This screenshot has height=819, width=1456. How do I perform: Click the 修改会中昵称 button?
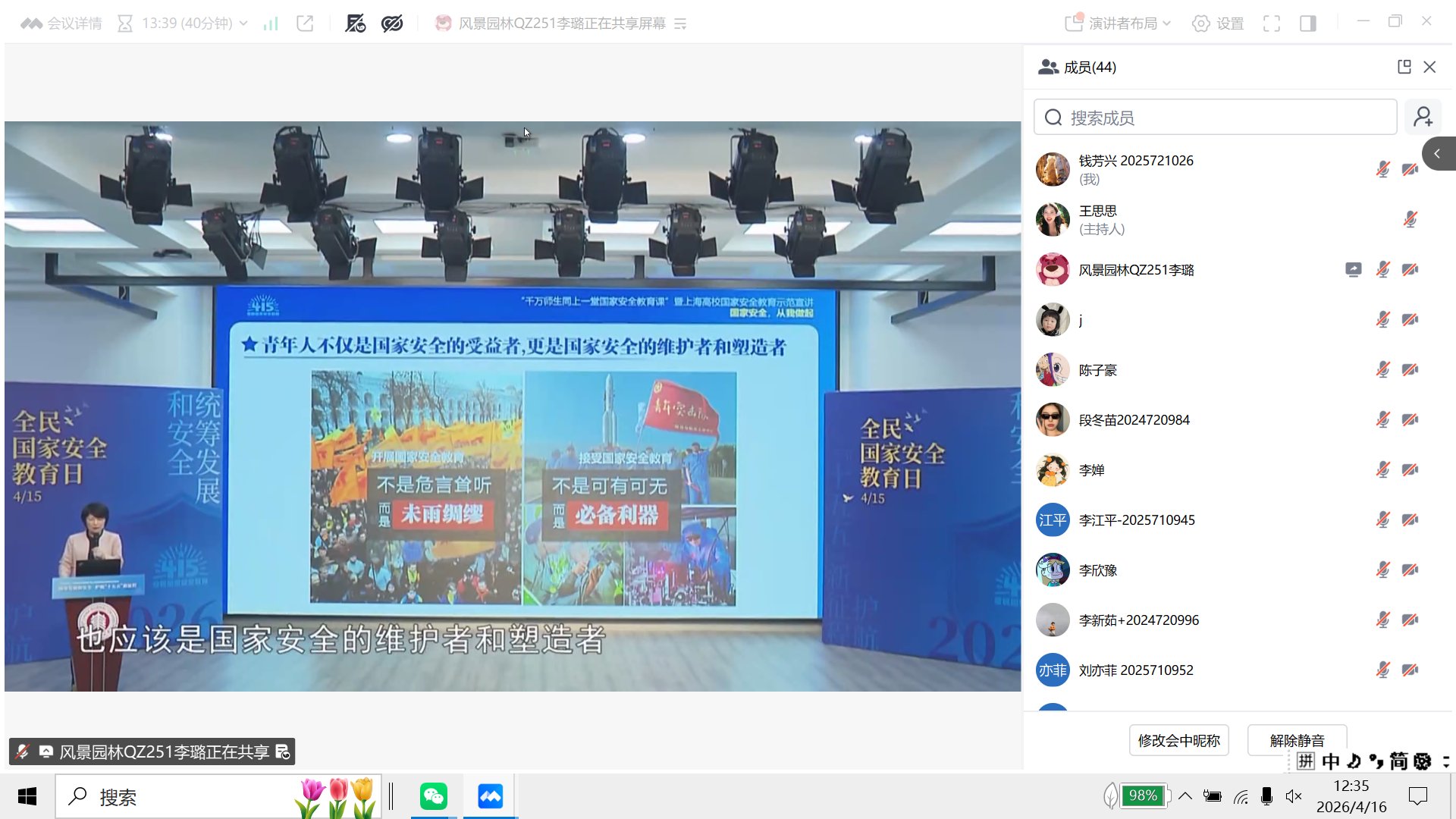pos(1178,740)
